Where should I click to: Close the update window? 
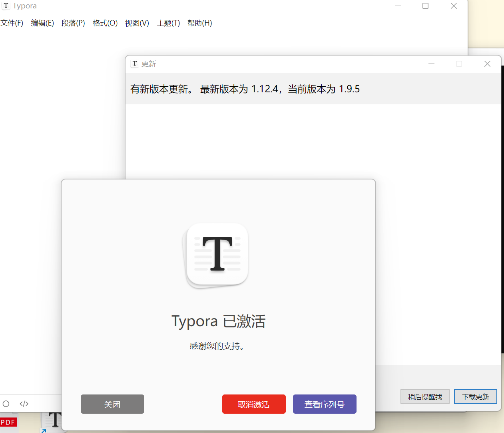click(487, 64)
